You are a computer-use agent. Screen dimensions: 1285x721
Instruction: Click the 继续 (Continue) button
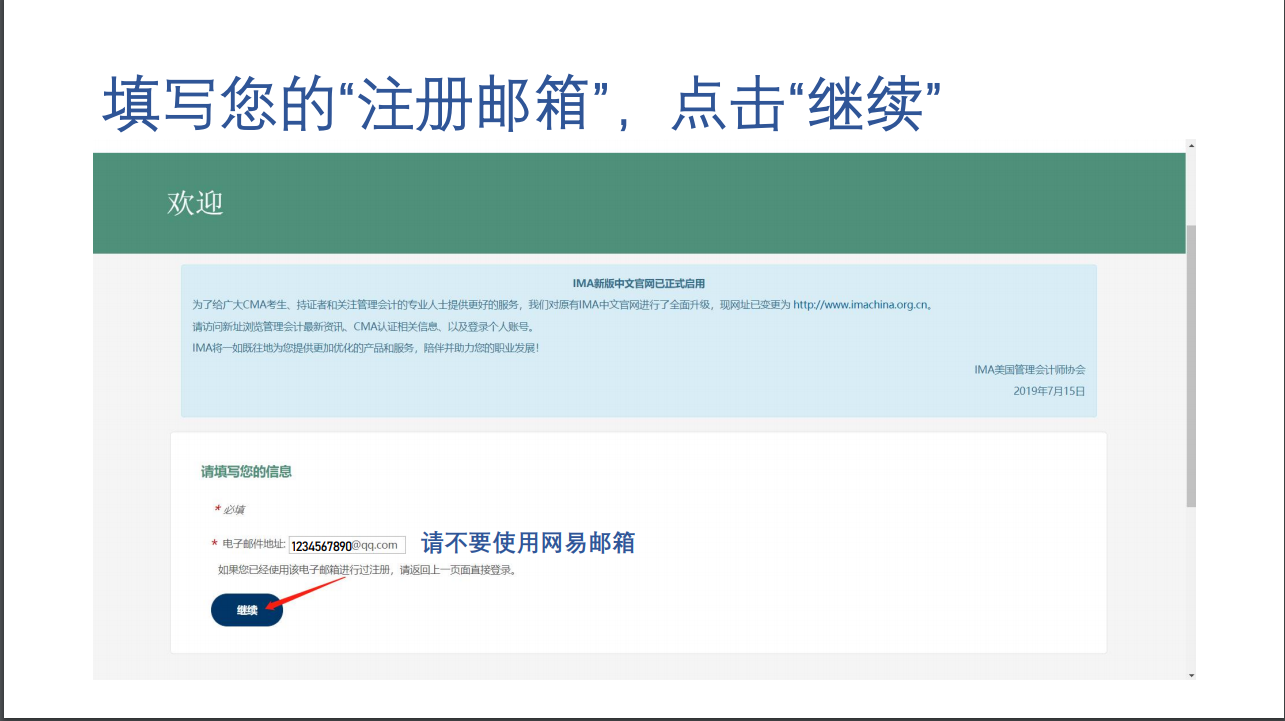click(x=246, y=609)
